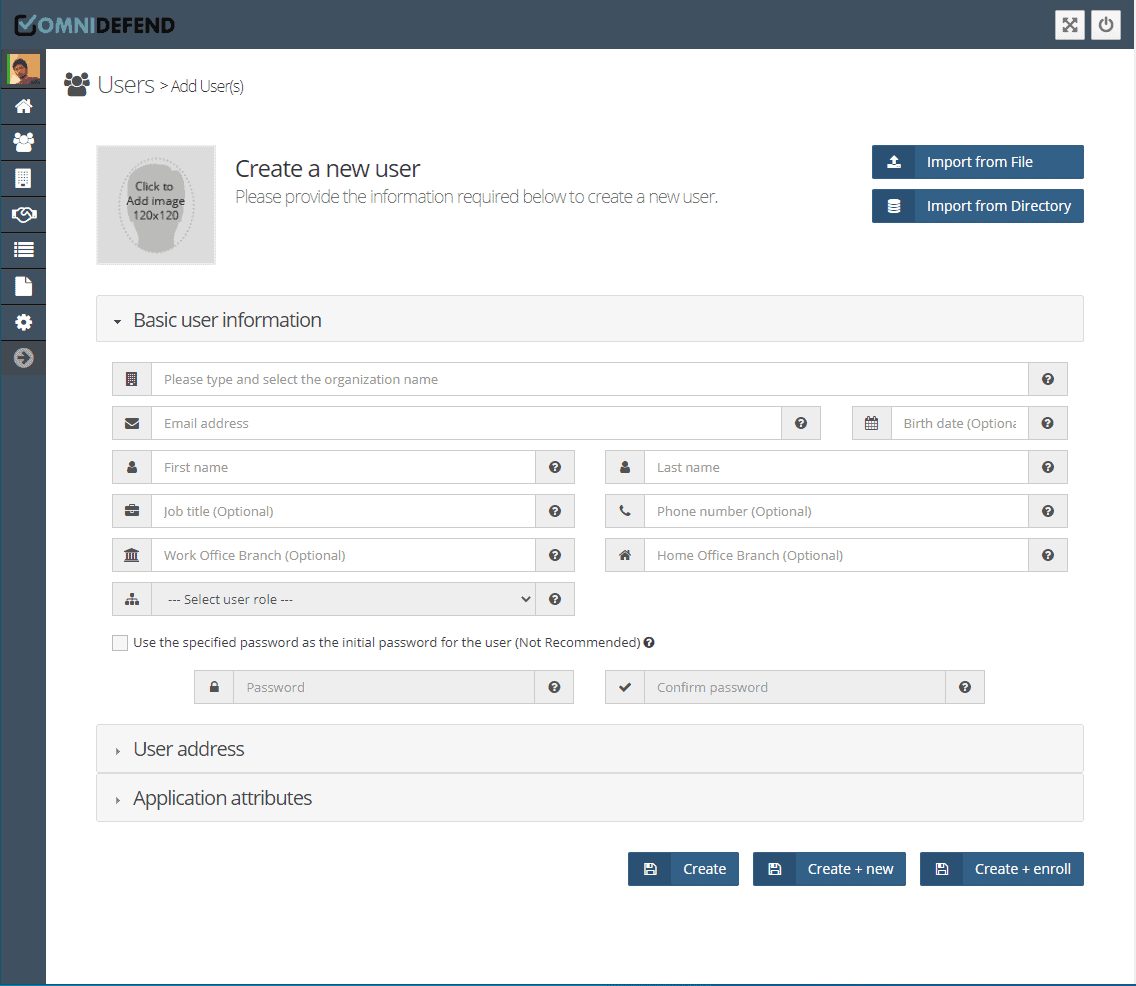Image resolution: width=1136 pixels, height=986 pixels.
Task: Focus the Home Office Branch input field
Action: [836, 555]
